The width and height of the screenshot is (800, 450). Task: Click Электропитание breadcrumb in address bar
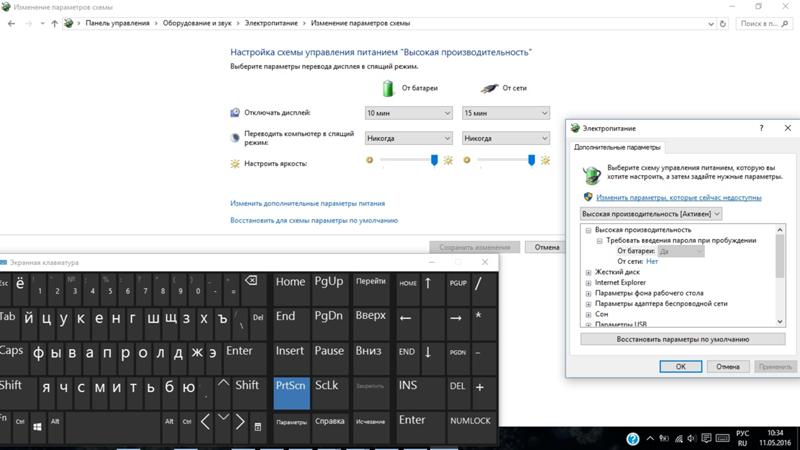(x=271, y=23)
